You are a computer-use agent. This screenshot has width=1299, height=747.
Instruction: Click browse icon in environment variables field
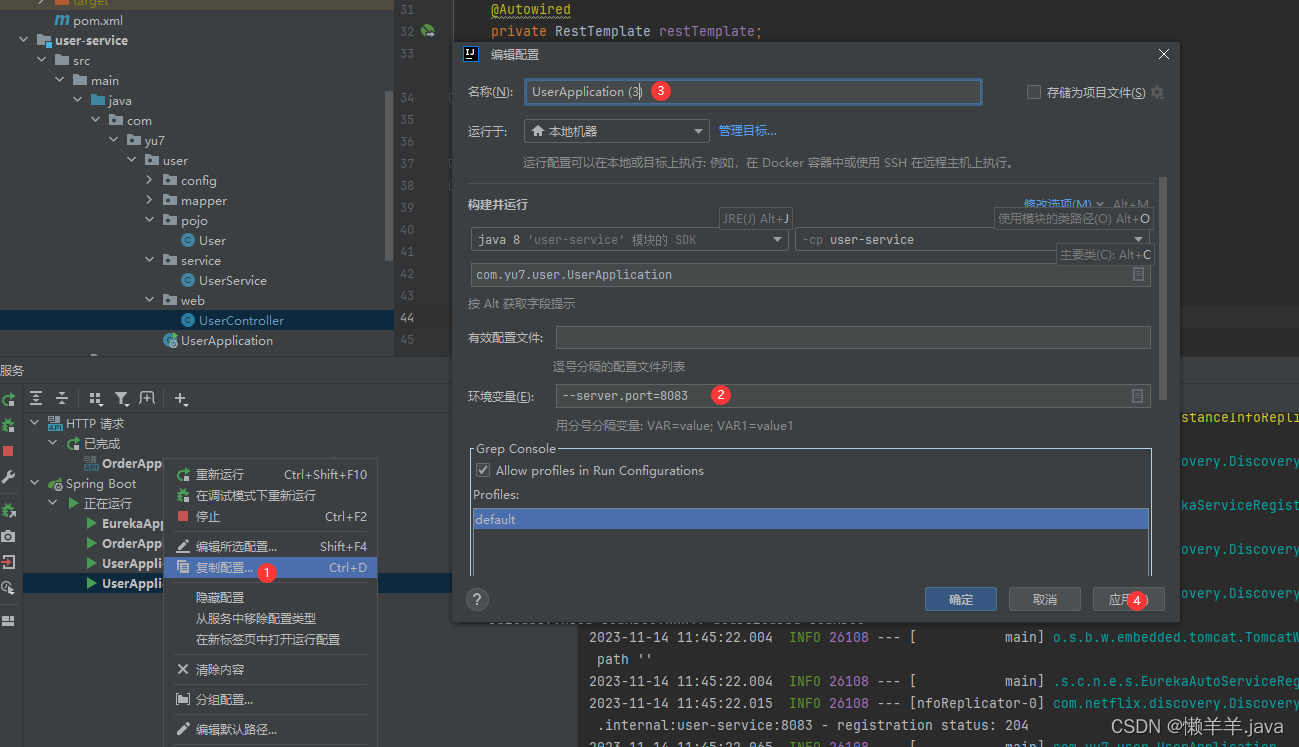[1137, 396]
